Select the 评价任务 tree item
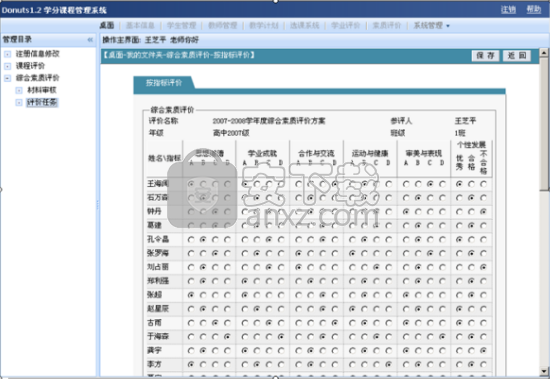This screenshot has height=379, width=550. pyautogui.click(x=42, y=102)
